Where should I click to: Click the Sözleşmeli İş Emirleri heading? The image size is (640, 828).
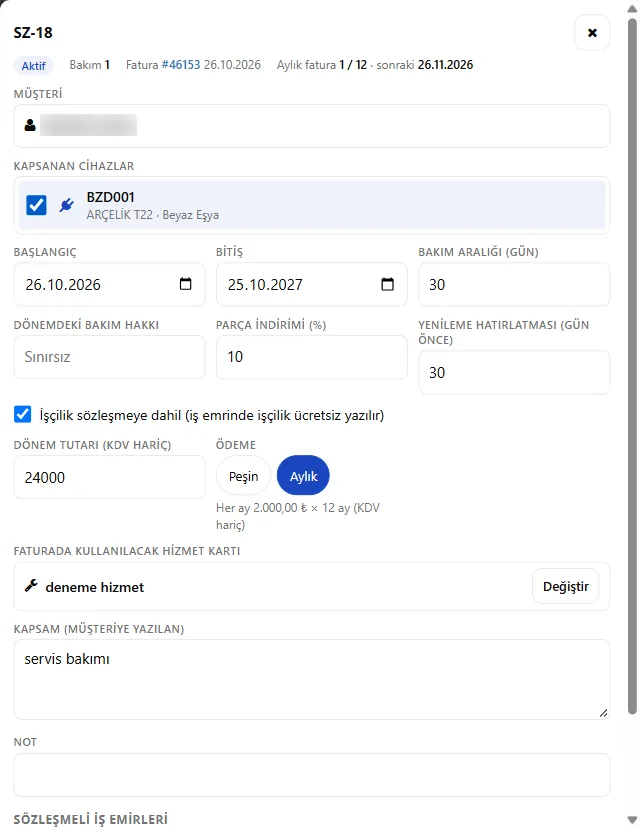click(90, 819)
